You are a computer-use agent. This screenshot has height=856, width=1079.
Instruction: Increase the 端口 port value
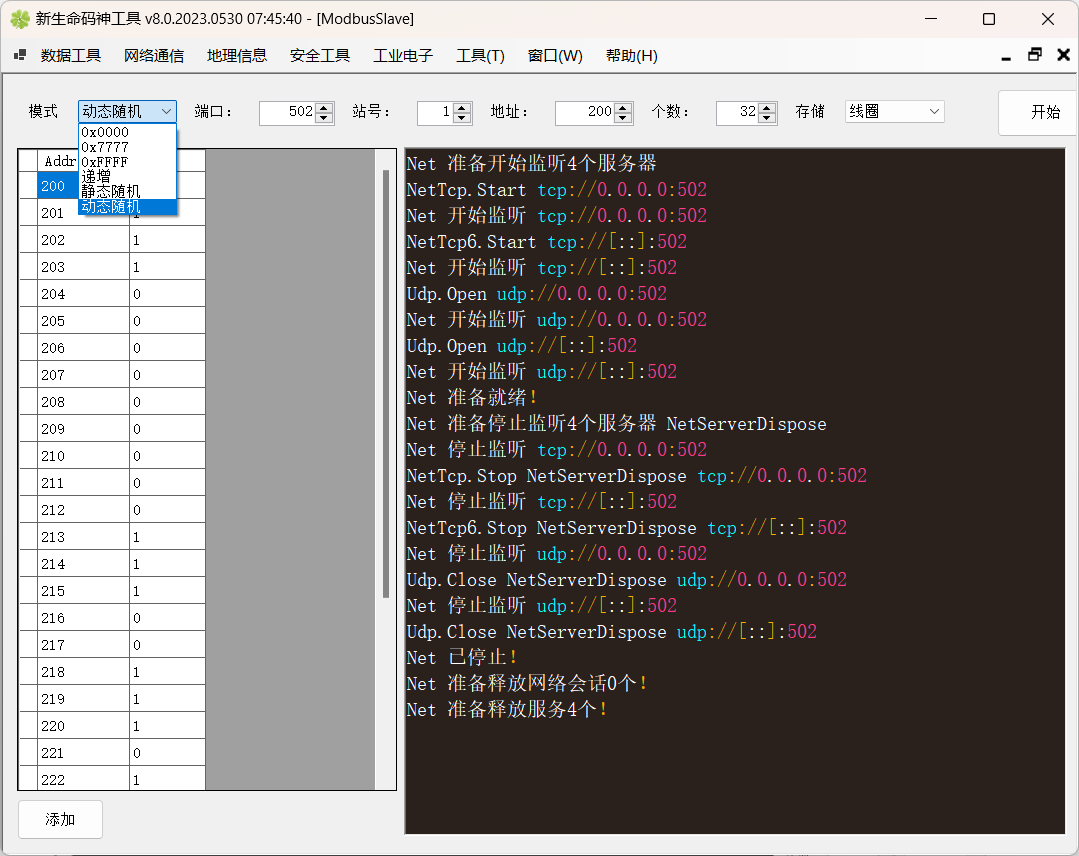pyautogui.click(x=325, y=107)
